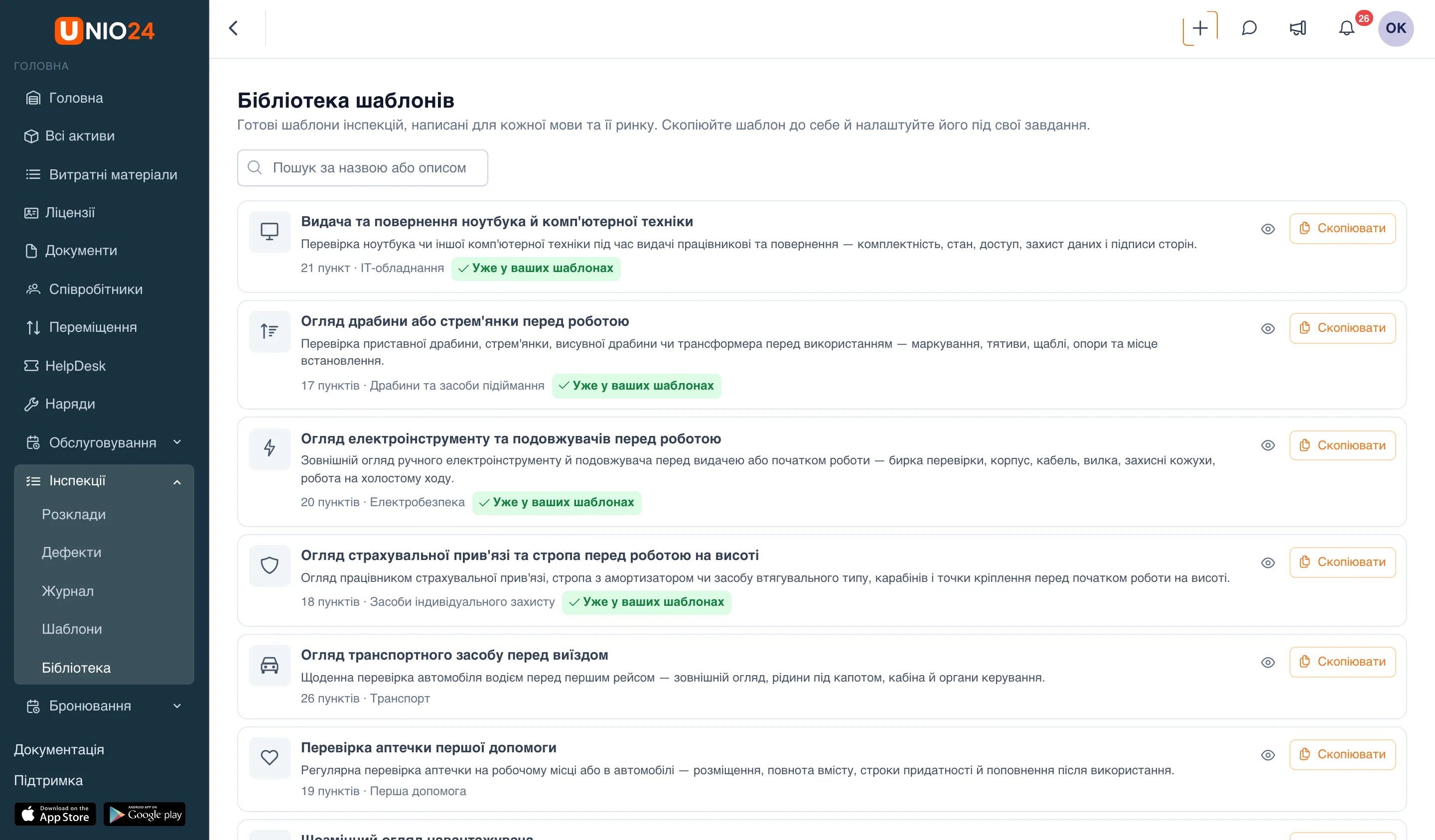This screenshot has width=1435, height=840.
Task: Expand the Обслуговування sidebar section
Action: tap(104, 442)
